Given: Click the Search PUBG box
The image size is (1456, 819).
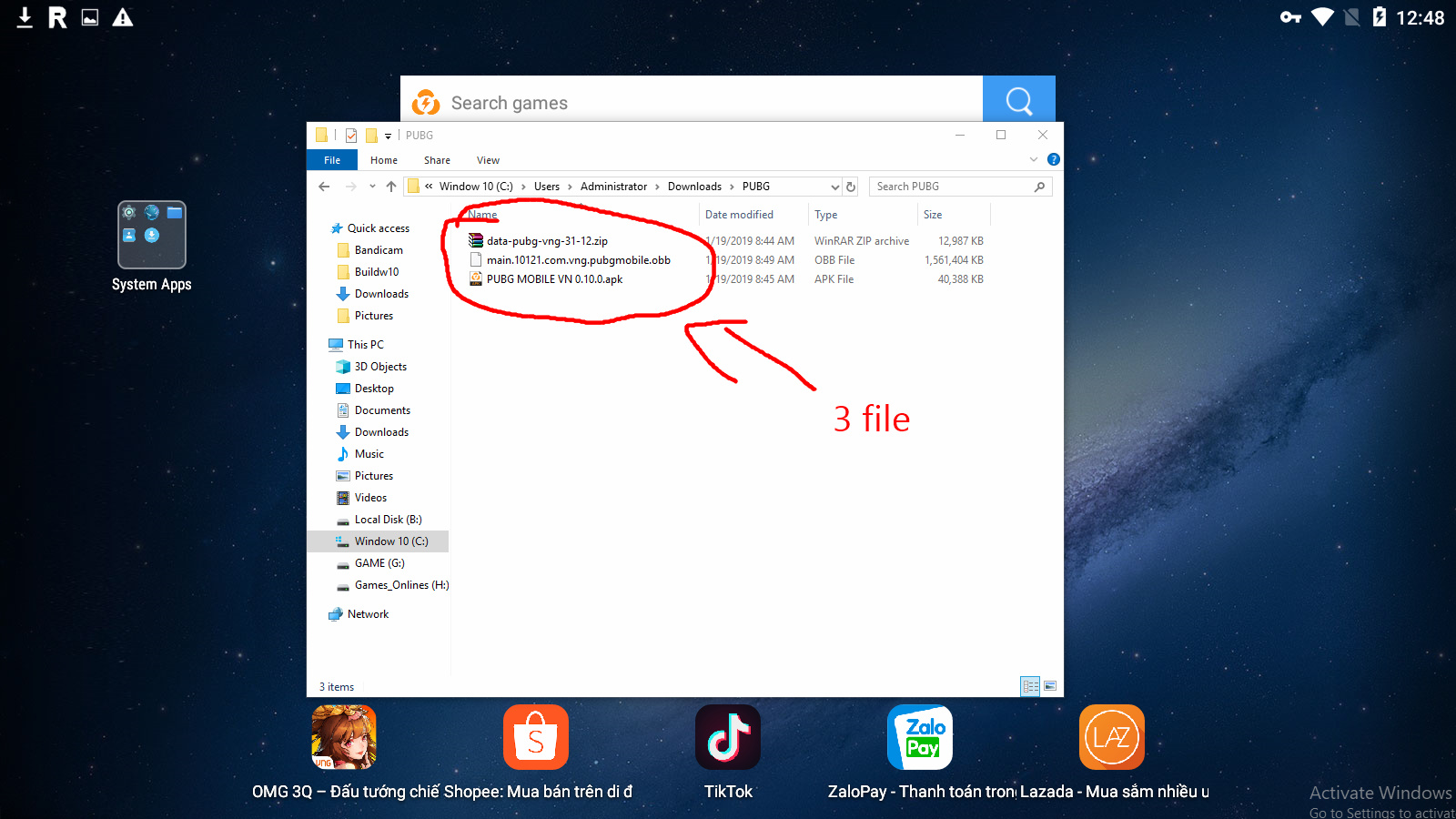Looking at the screenshot, I should [961, 187].
